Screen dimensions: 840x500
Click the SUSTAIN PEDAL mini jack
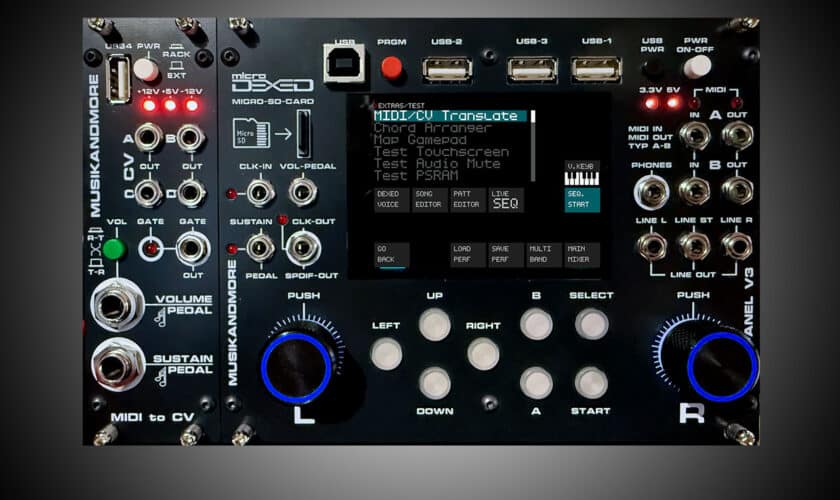(x=260, y=248)
